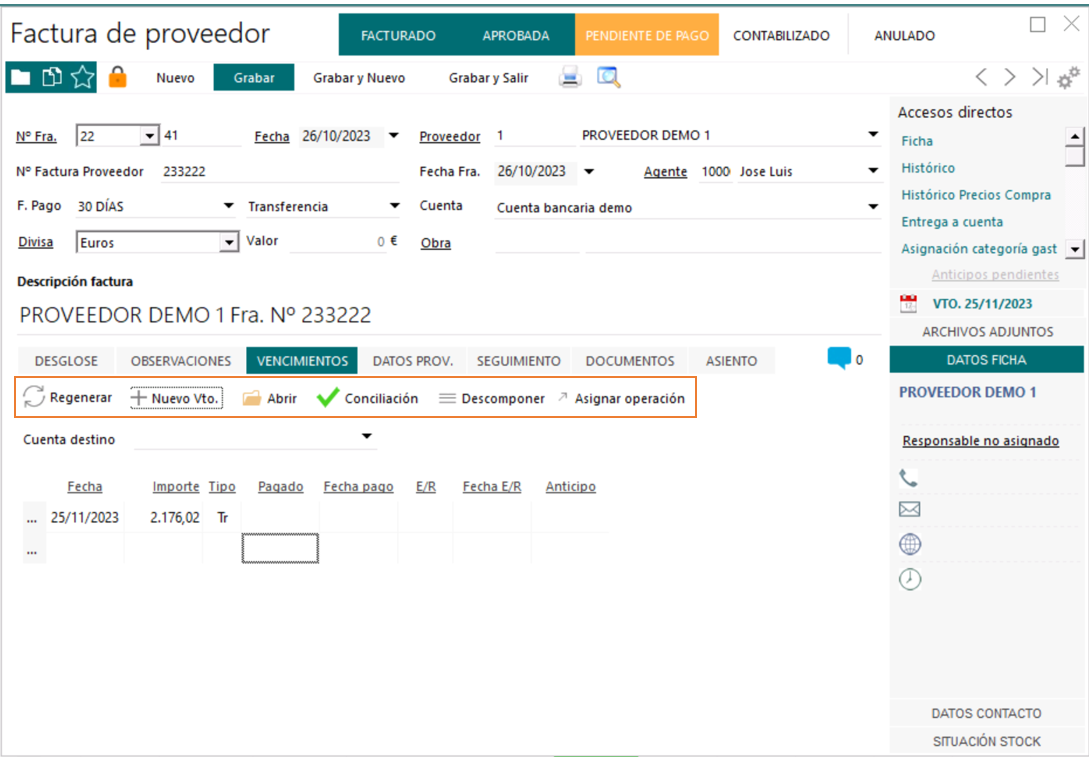The width and height of the screenshot is (1089, 759).
Task: Expand DATOS CONTACTO section
Action: pyautogui.click(x=986, y=713)
